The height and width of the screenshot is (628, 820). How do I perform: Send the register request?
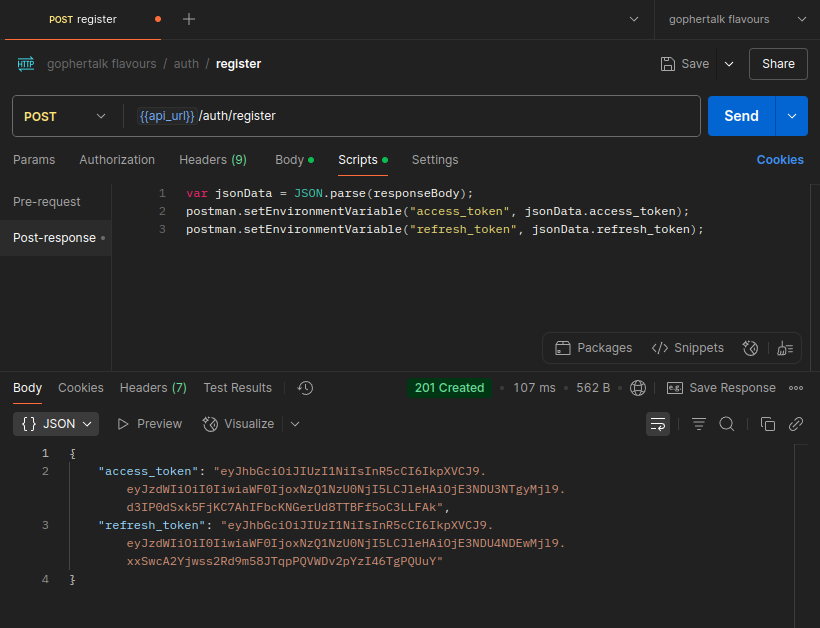(742, 116)
